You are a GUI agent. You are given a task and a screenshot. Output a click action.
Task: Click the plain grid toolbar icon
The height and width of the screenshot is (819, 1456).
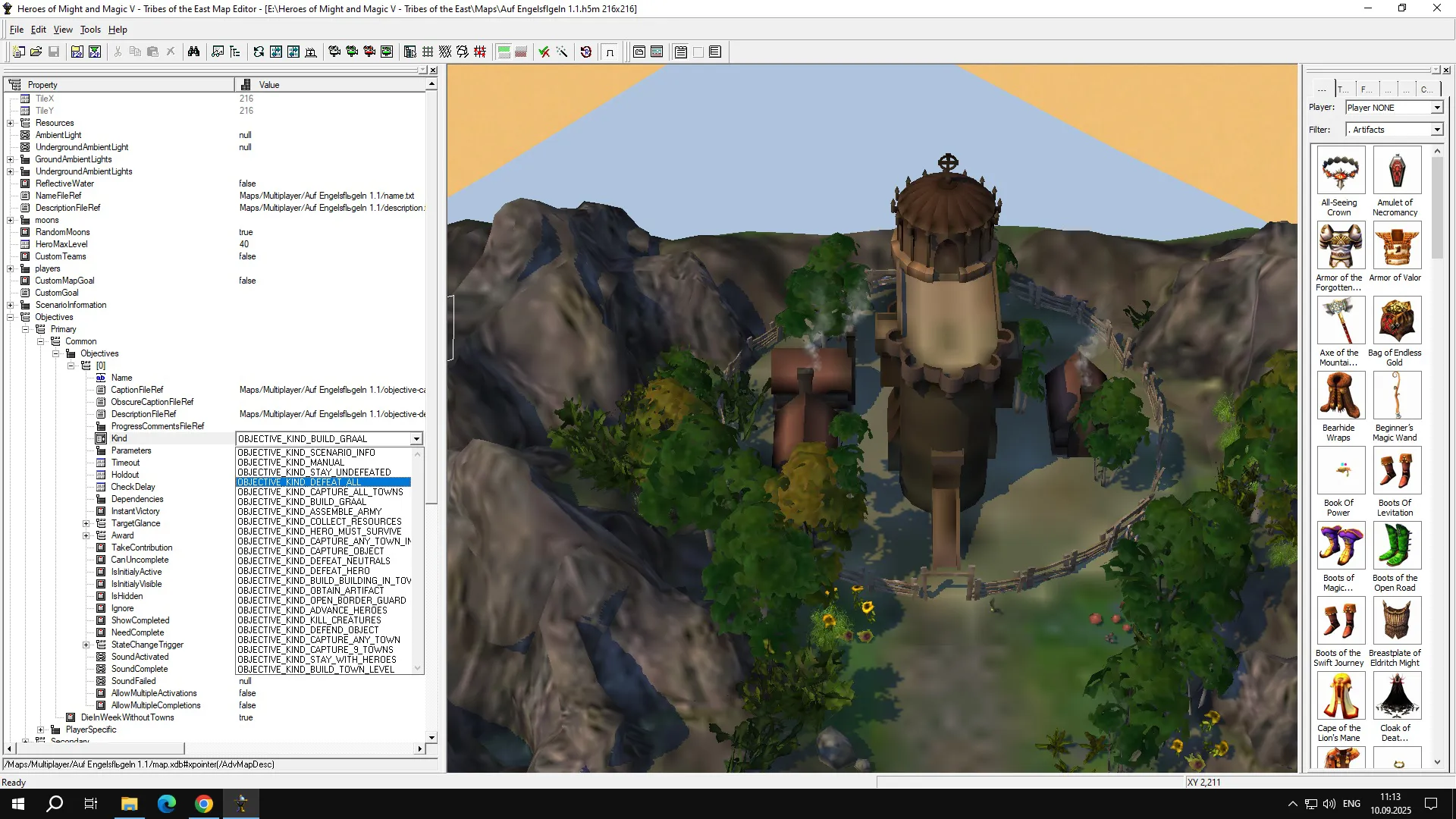click(428, 52)
